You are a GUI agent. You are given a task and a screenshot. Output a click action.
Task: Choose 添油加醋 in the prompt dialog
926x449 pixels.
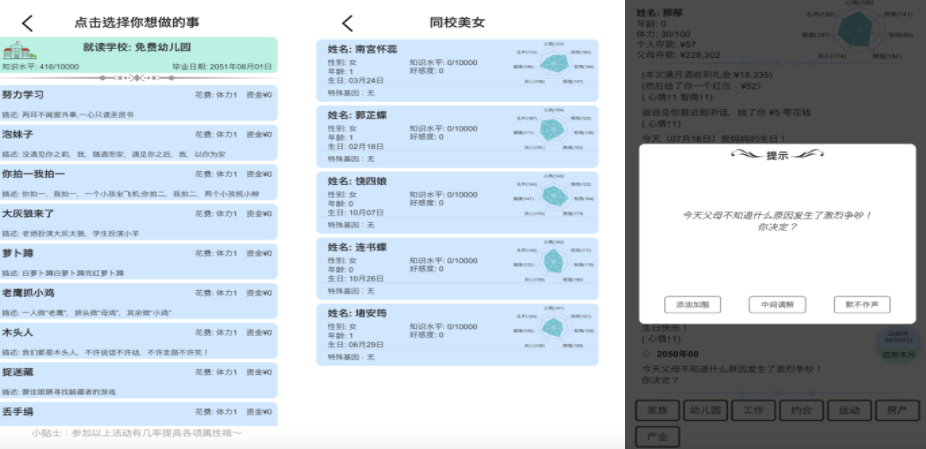click(692, 305)
